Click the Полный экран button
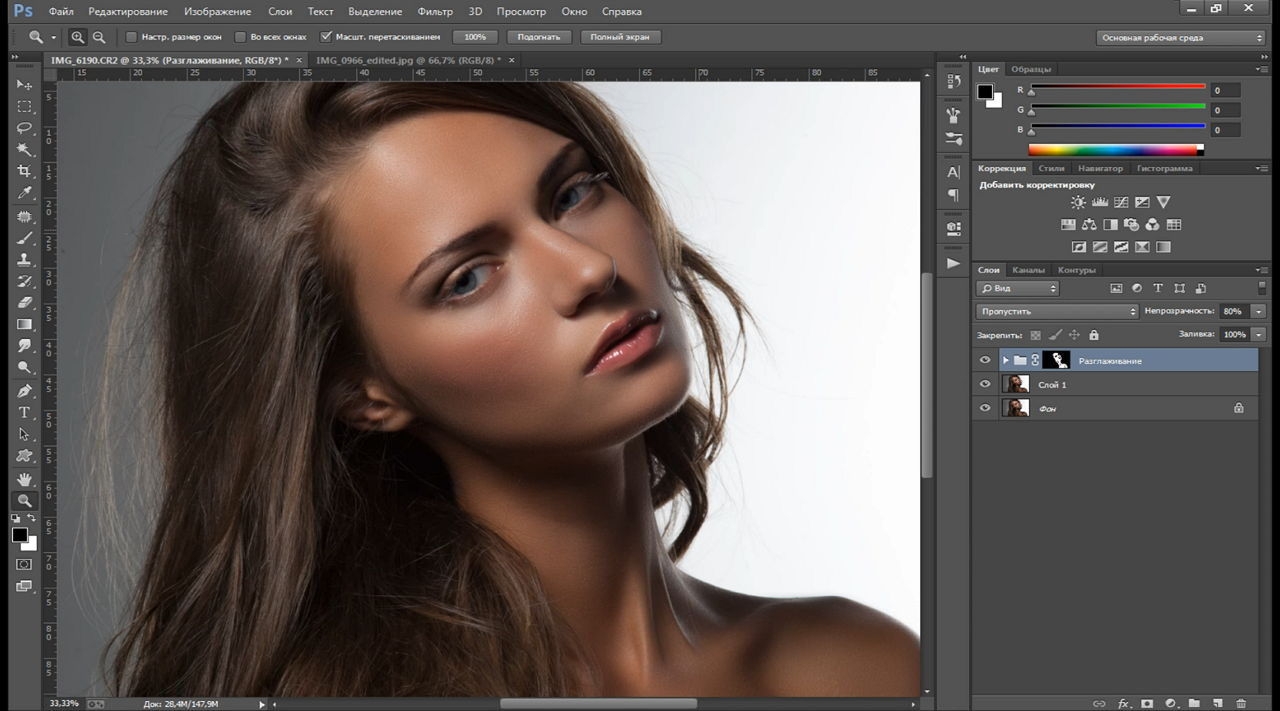 tap(620, 37)
